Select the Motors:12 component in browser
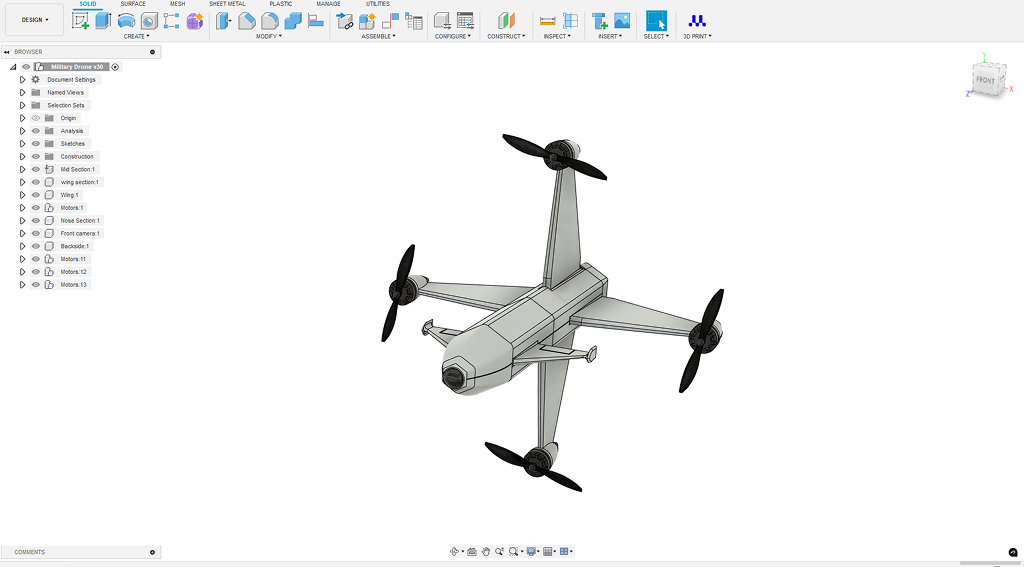 point(73,272)
